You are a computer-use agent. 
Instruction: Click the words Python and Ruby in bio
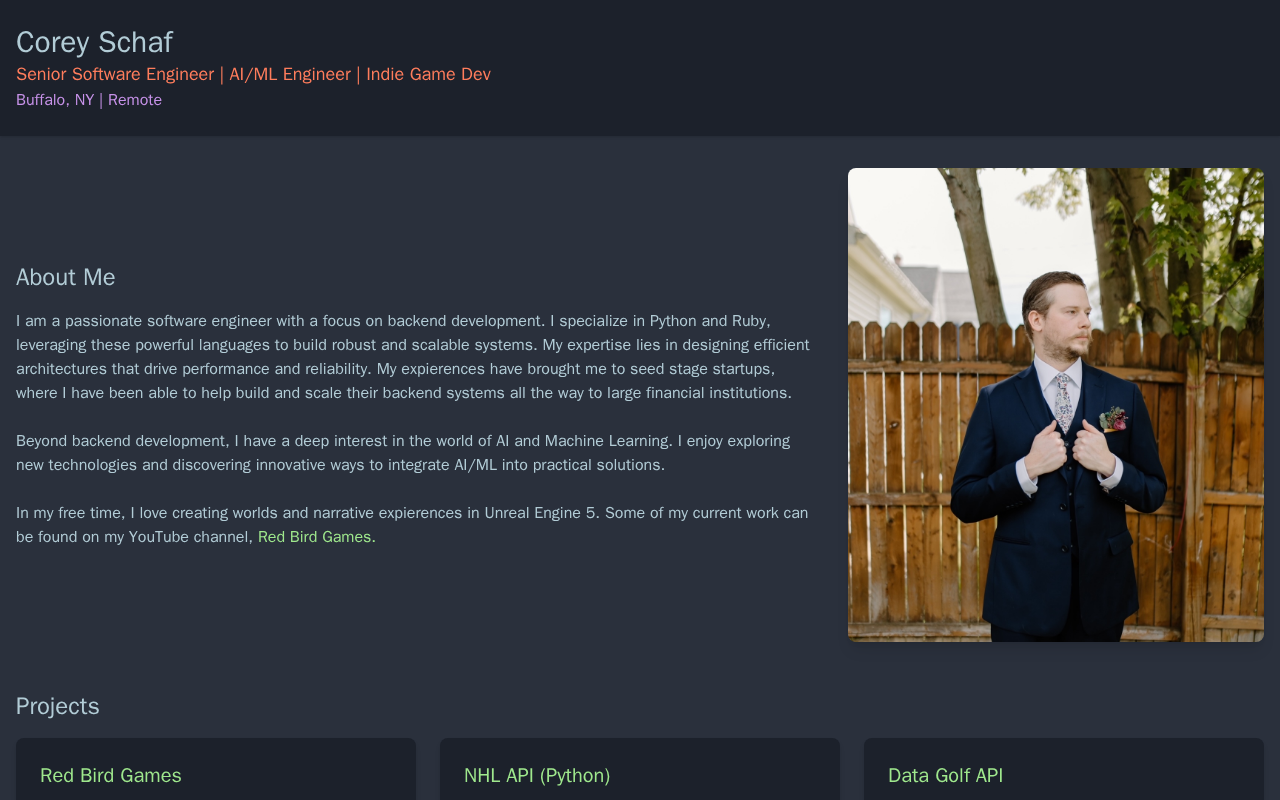708,321
